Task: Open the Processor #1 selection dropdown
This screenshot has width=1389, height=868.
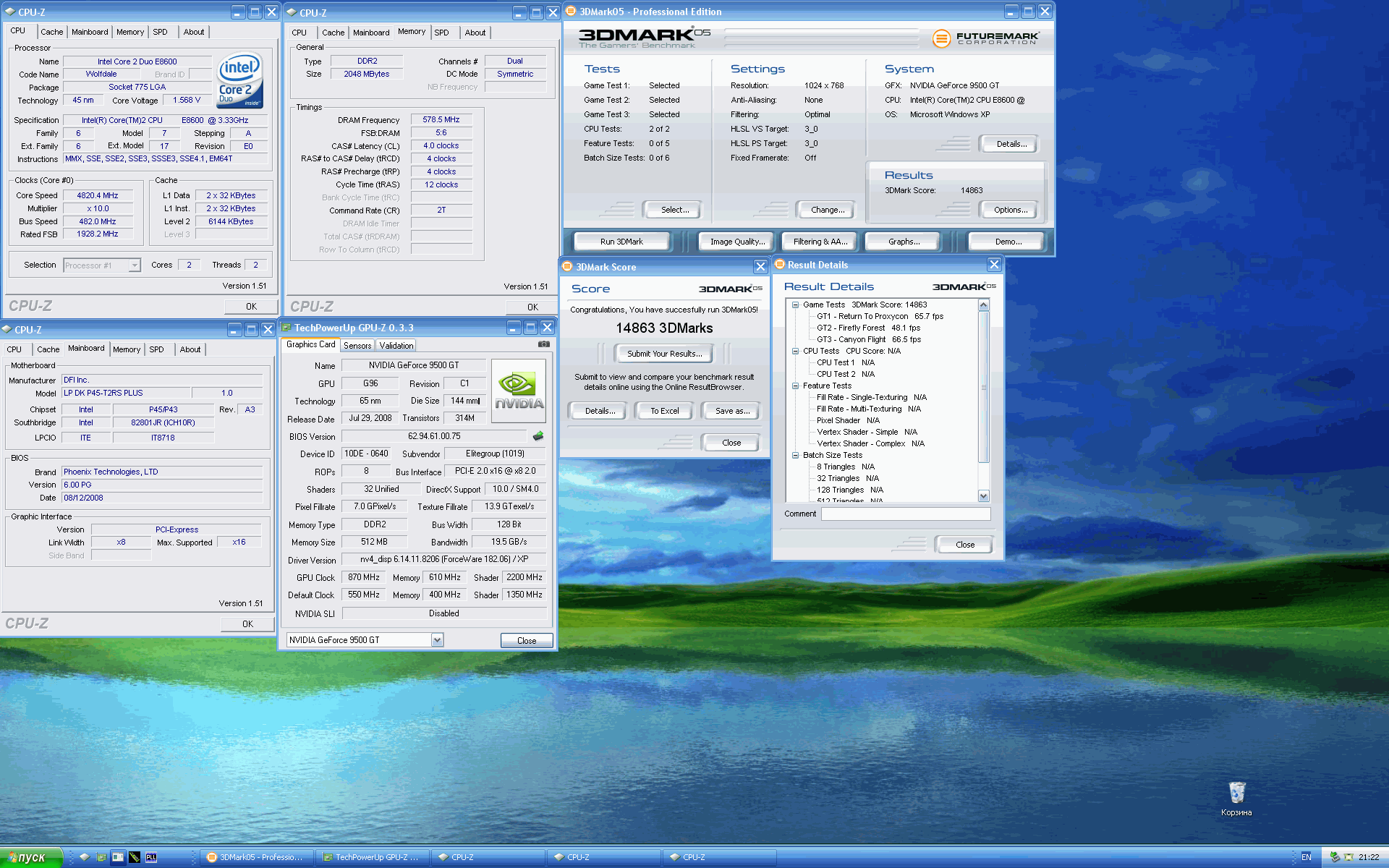Action: coord(135,265)
